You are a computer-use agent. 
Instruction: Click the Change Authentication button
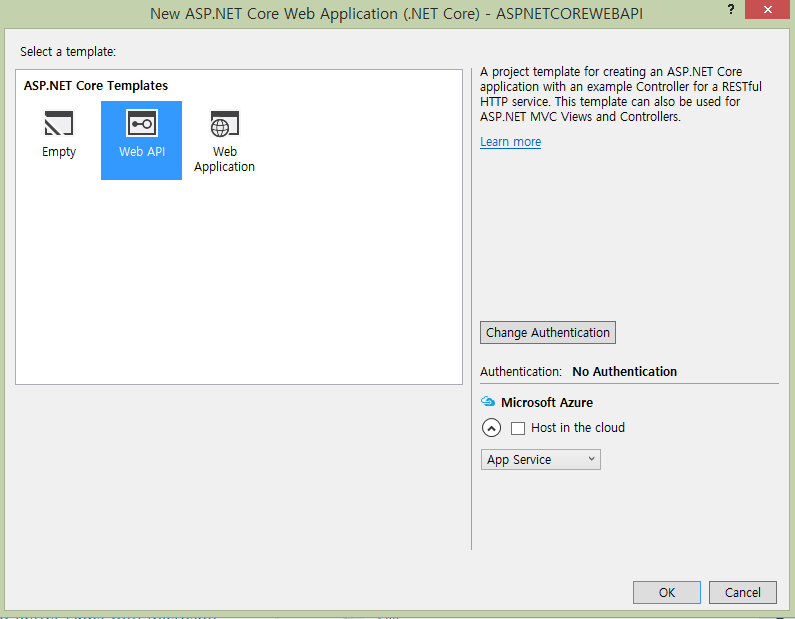(548, 333)
